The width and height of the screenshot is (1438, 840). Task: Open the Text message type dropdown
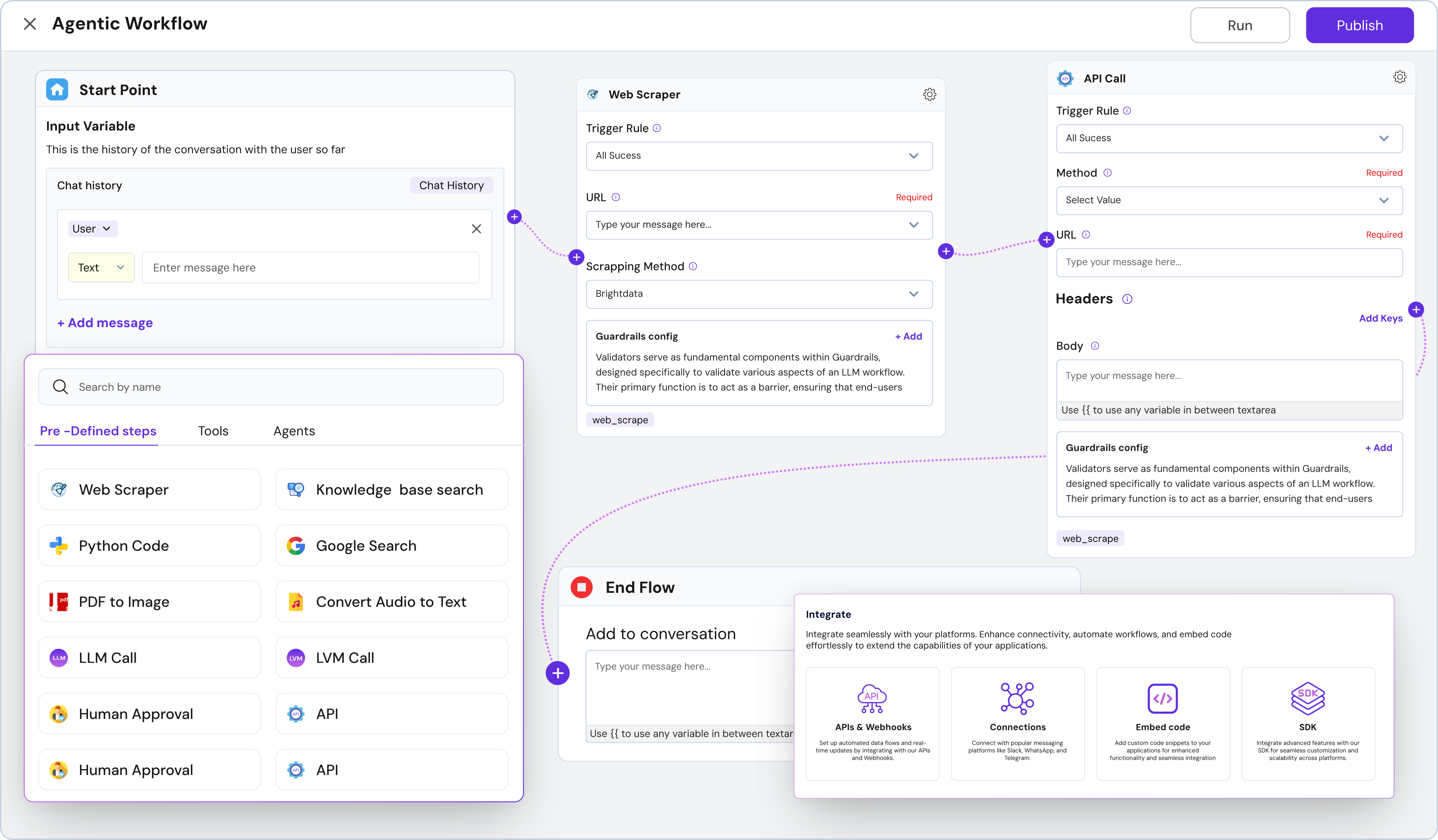(101, 268)
